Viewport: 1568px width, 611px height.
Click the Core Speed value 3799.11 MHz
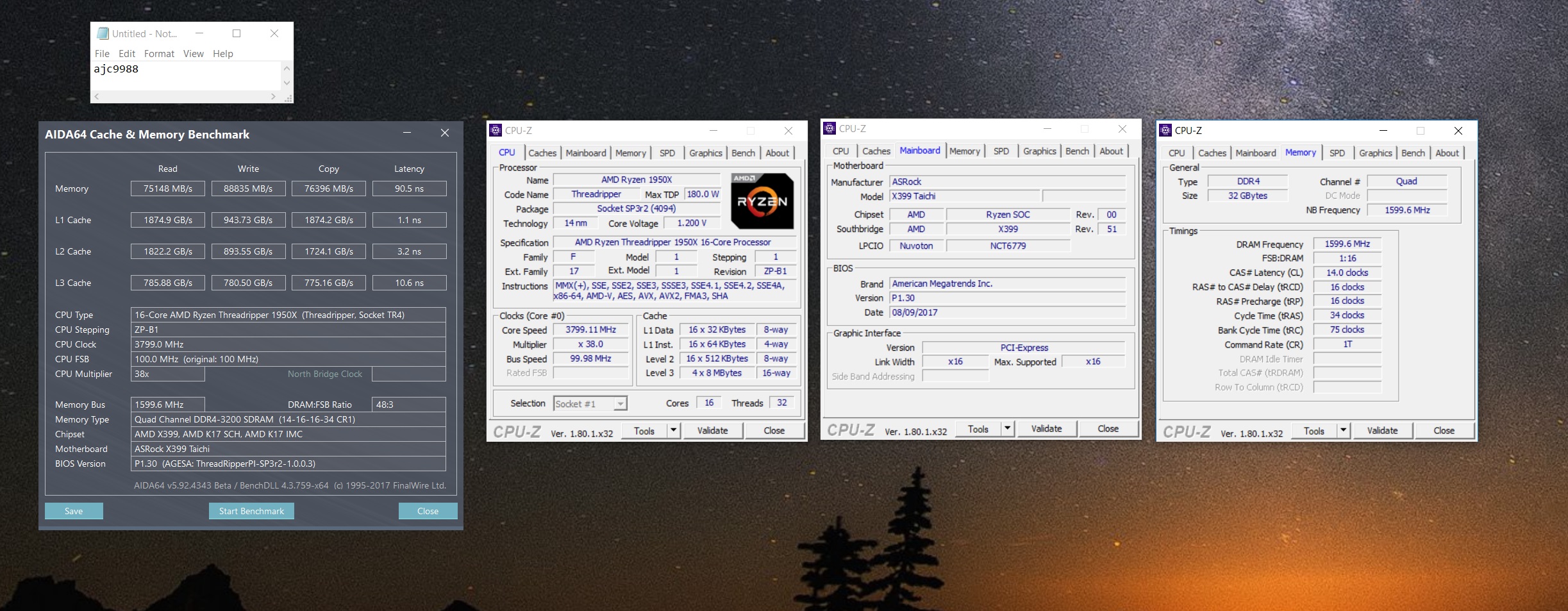590,330
